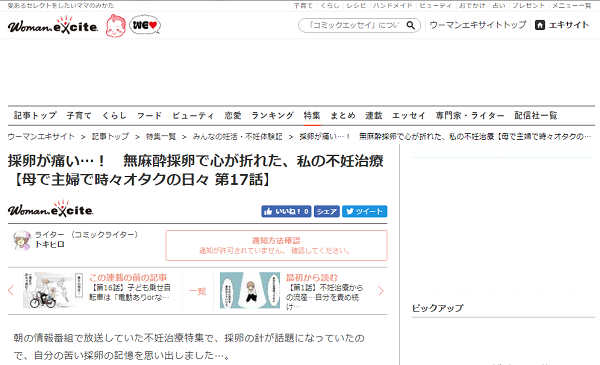
Task: Select ランキング in navigation bar
Action: tap(272, 115)
